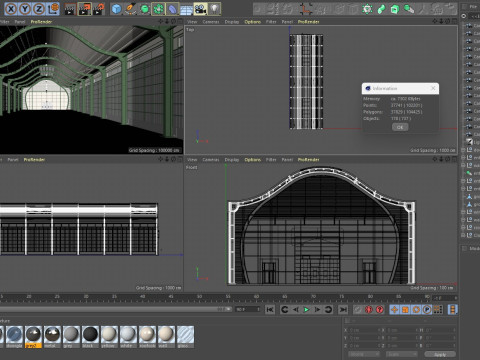Toggle the Z axis lock
The width and height of the screenshot is (480, 360).
click(x=39, y=9)
